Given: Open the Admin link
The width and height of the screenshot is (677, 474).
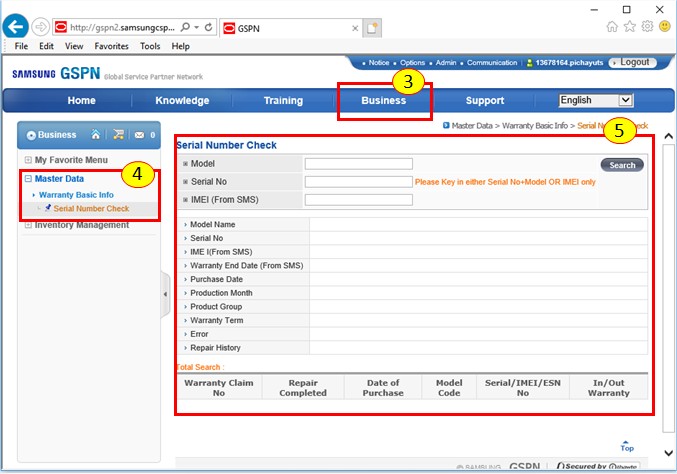Looking at the screenshot, I should click(446, 63).
